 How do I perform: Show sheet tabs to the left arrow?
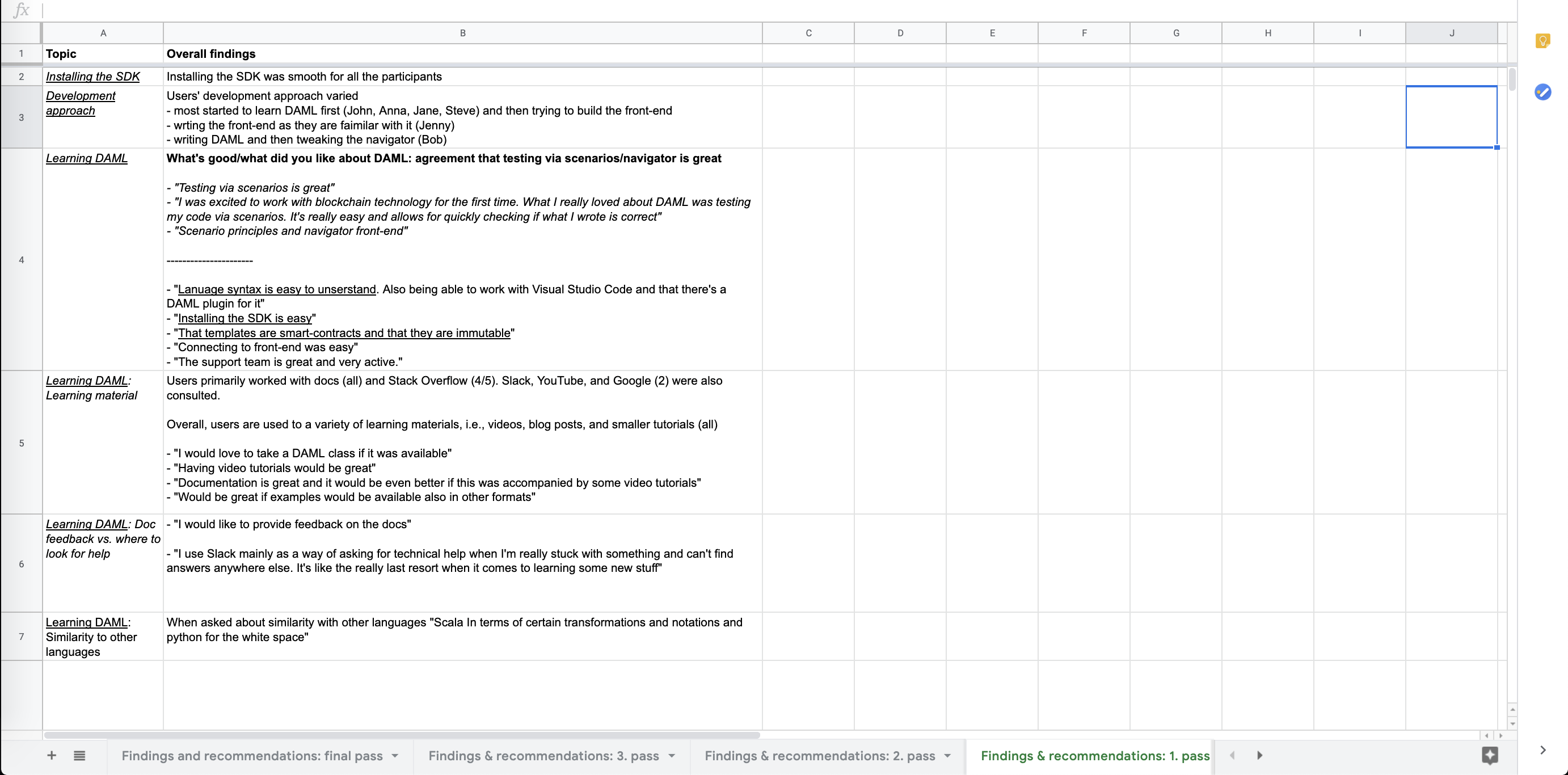click(1232, 756)
